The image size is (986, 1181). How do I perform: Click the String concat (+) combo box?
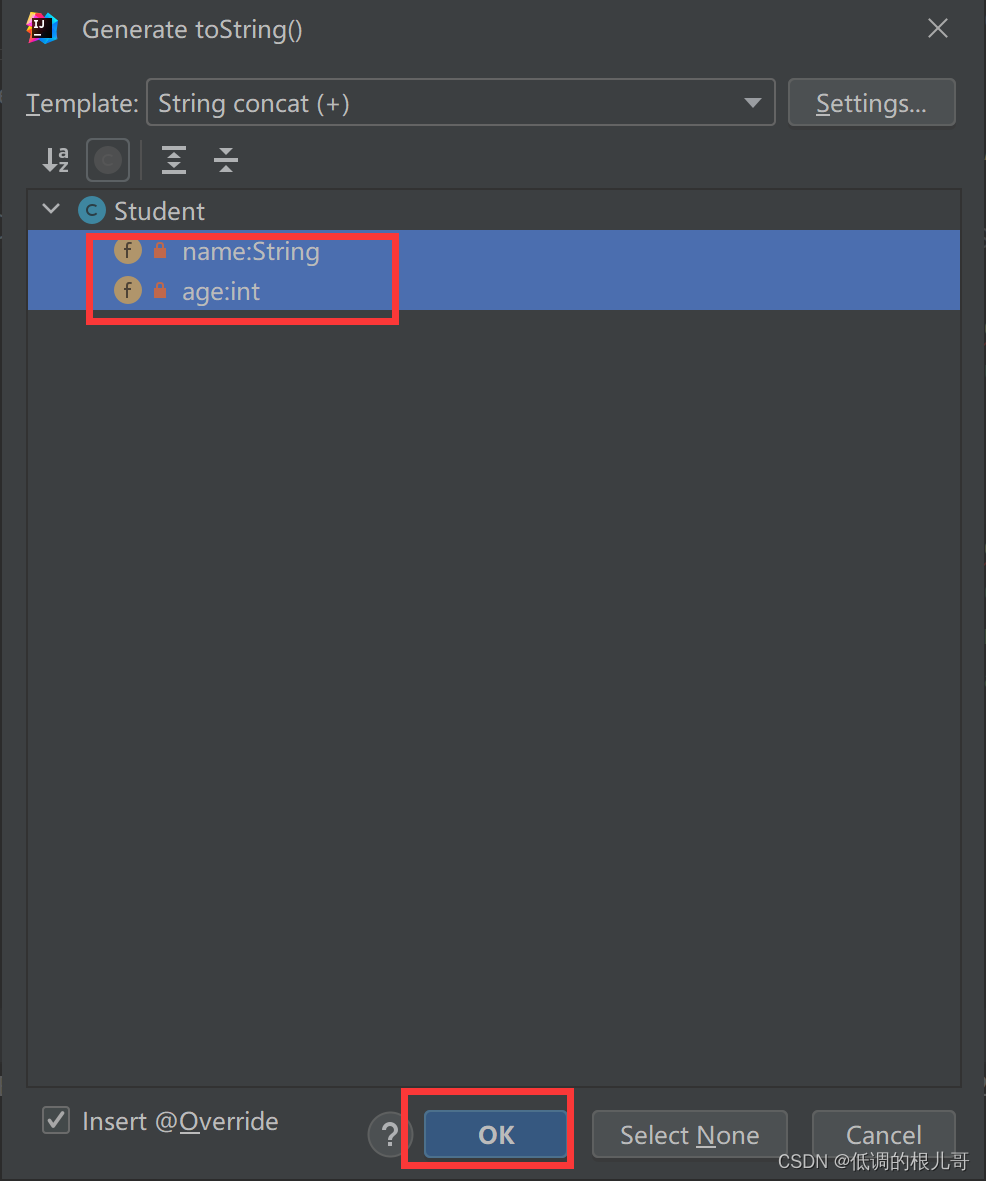[x=460, y=102]
